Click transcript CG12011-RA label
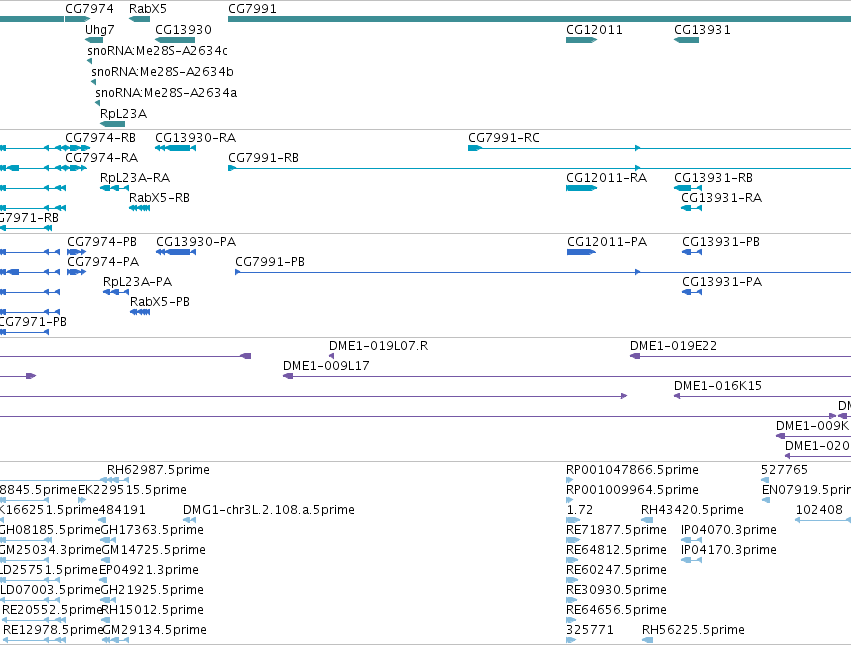Screen dimensions: 851x645 606,178
